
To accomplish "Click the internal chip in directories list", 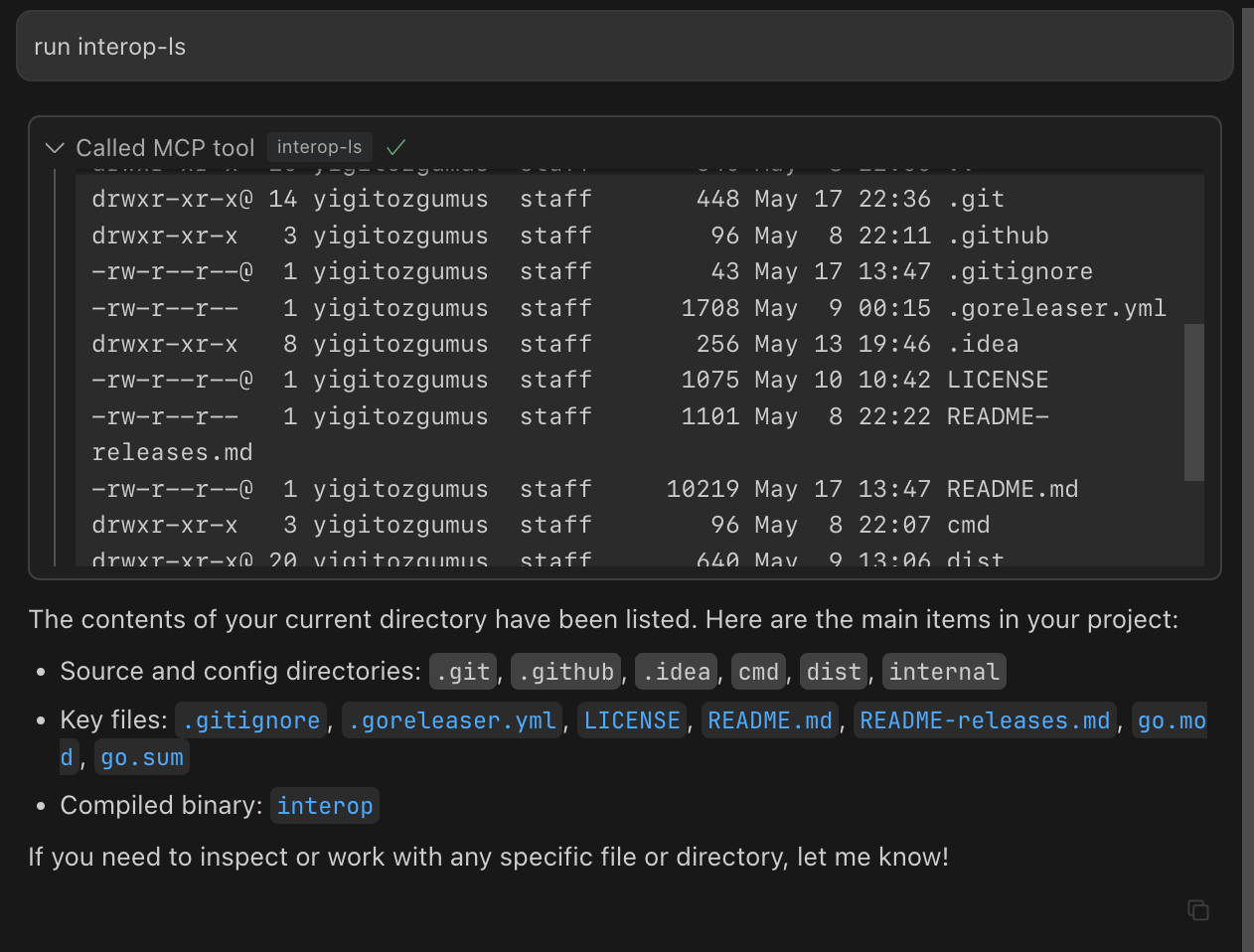I will pos(944,672).
